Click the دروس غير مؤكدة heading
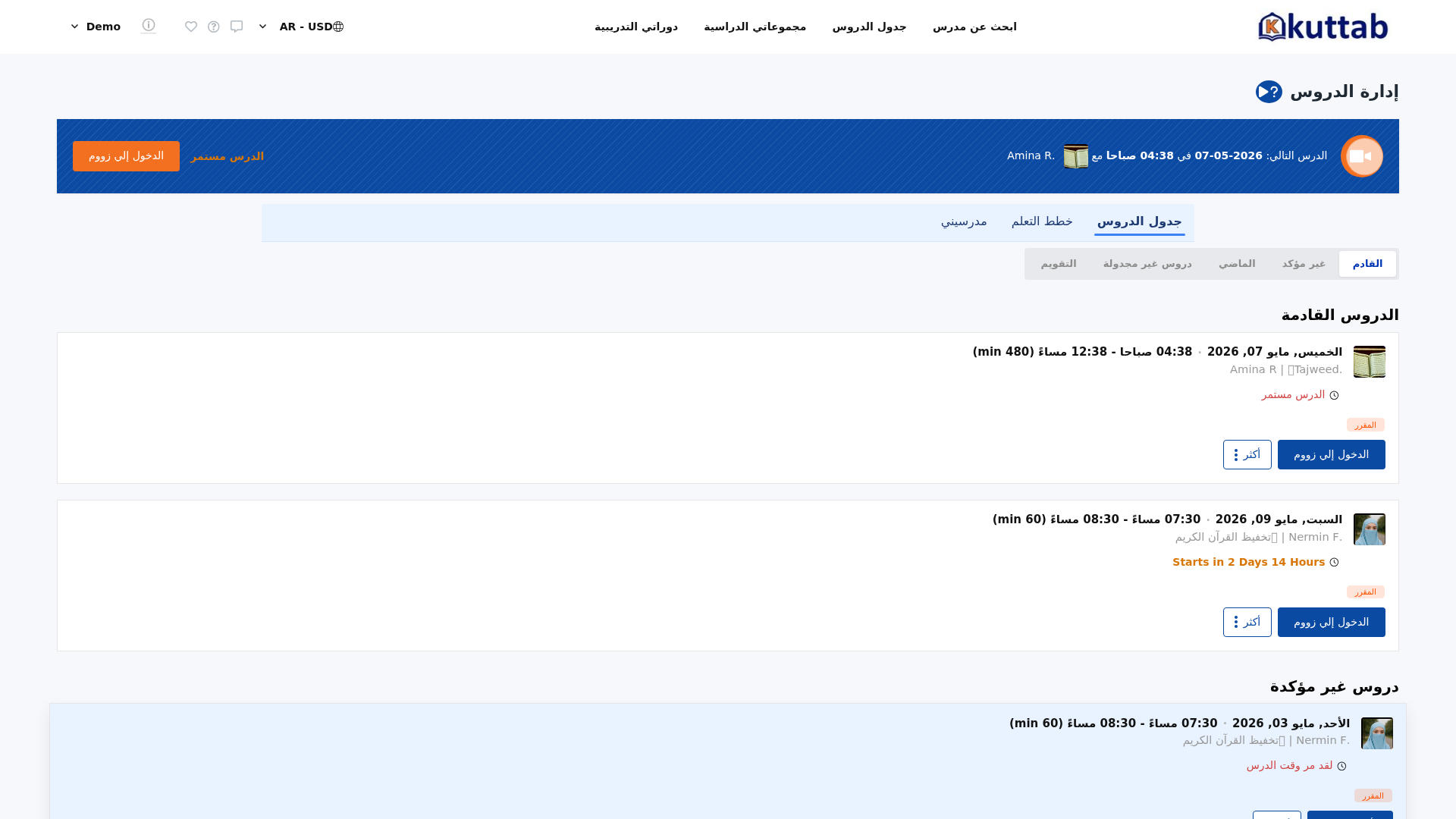1456x819 pixels. 1334,687
